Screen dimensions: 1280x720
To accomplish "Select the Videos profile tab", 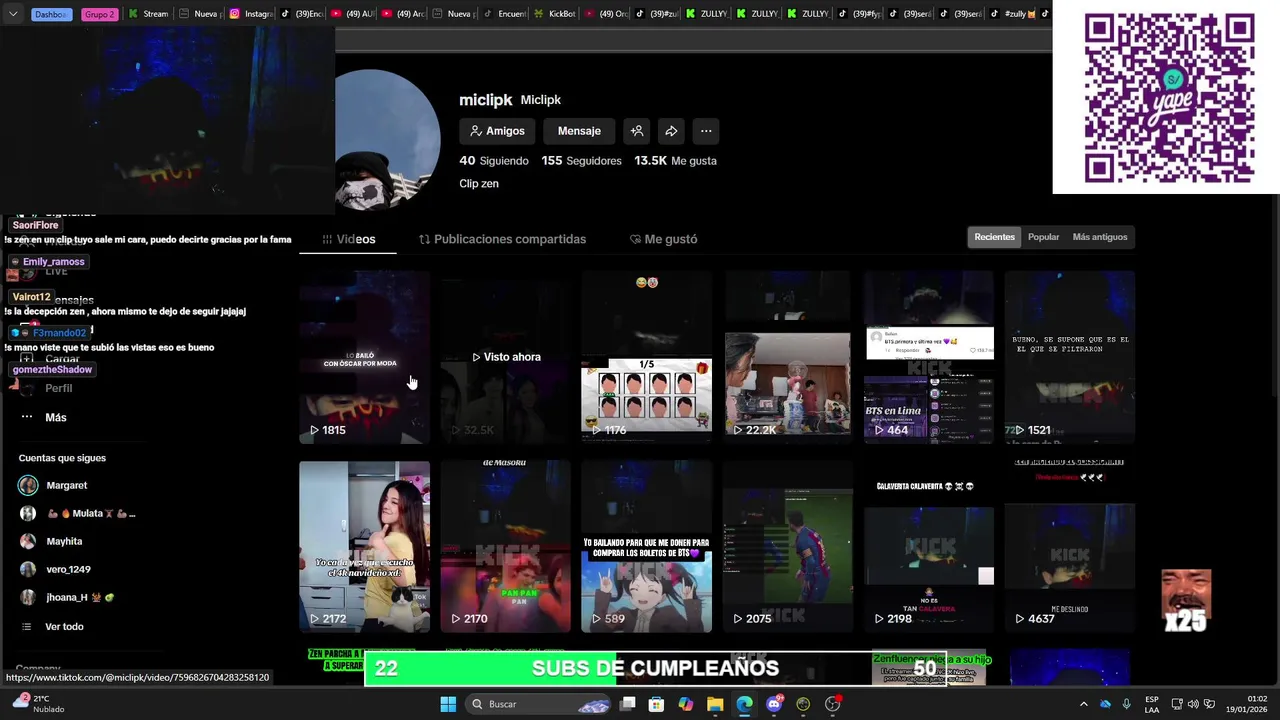I will click(x=348, y=239).
